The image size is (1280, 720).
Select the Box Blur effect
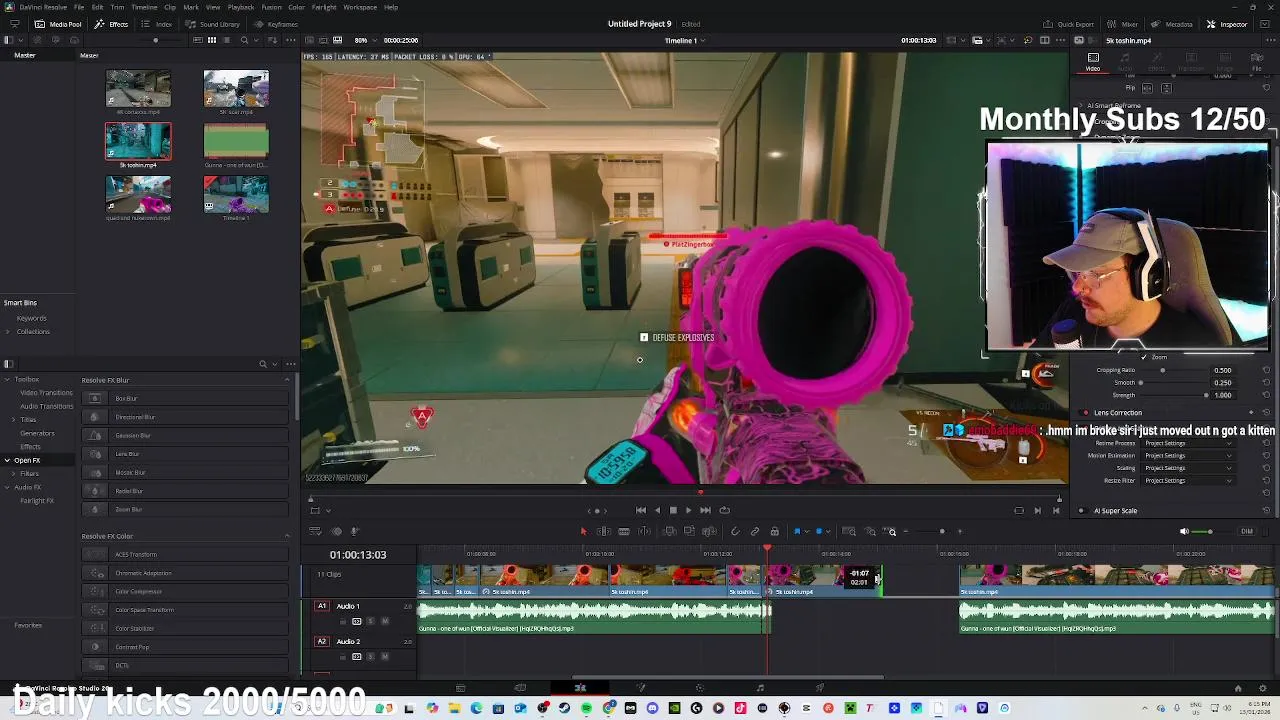click(x=185, y=398)
